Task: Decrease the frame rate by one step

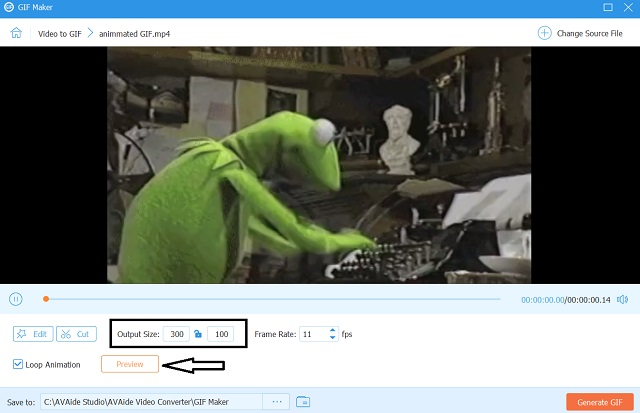Action: [332, 338]
